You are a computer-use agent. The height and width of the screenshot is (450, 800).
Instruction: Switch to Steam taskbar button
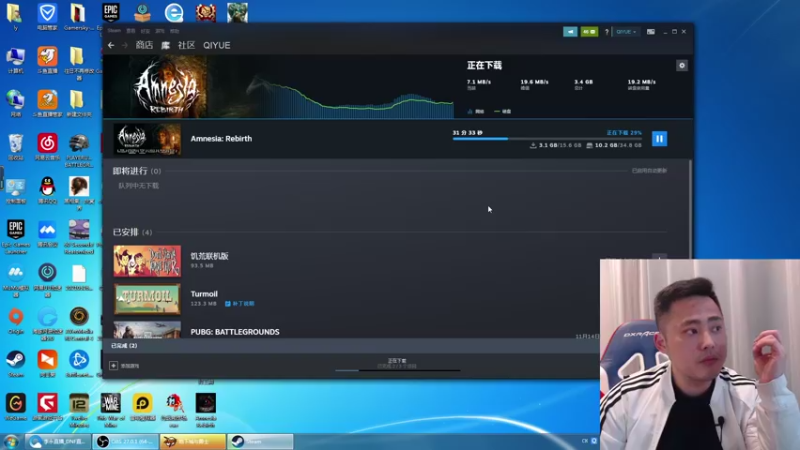pyautogui.click(x=260, y=441)
